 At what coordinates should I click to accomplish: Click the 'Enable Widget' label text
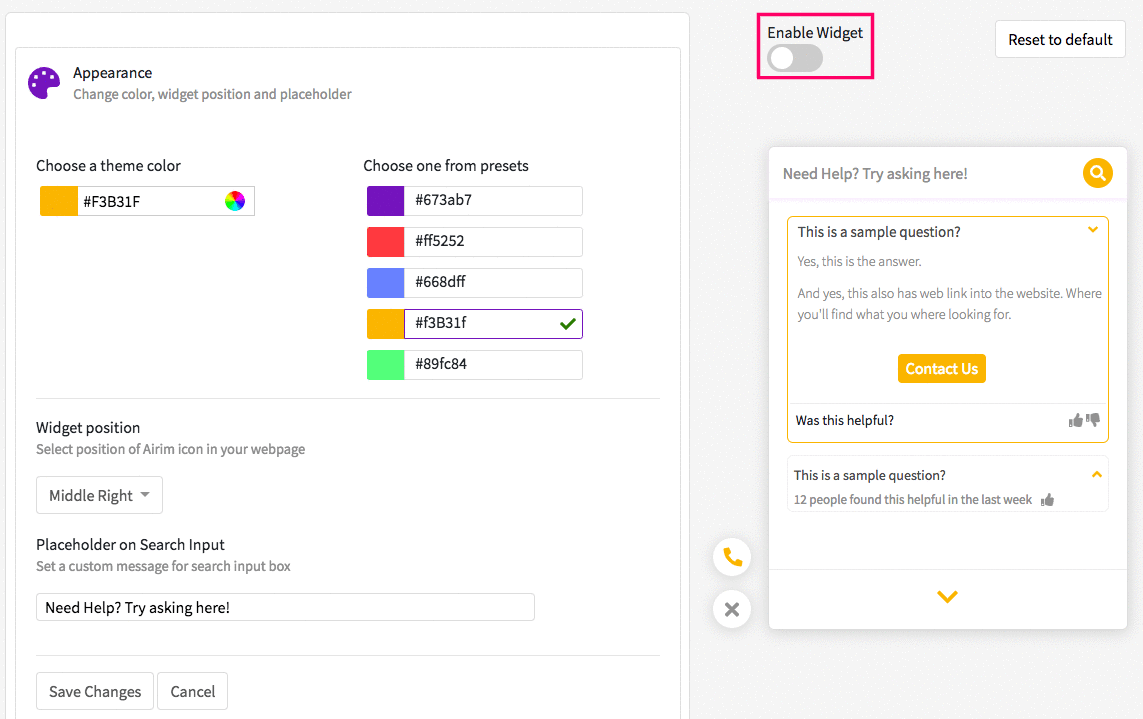pyautogui.click(x=815, y=33)
